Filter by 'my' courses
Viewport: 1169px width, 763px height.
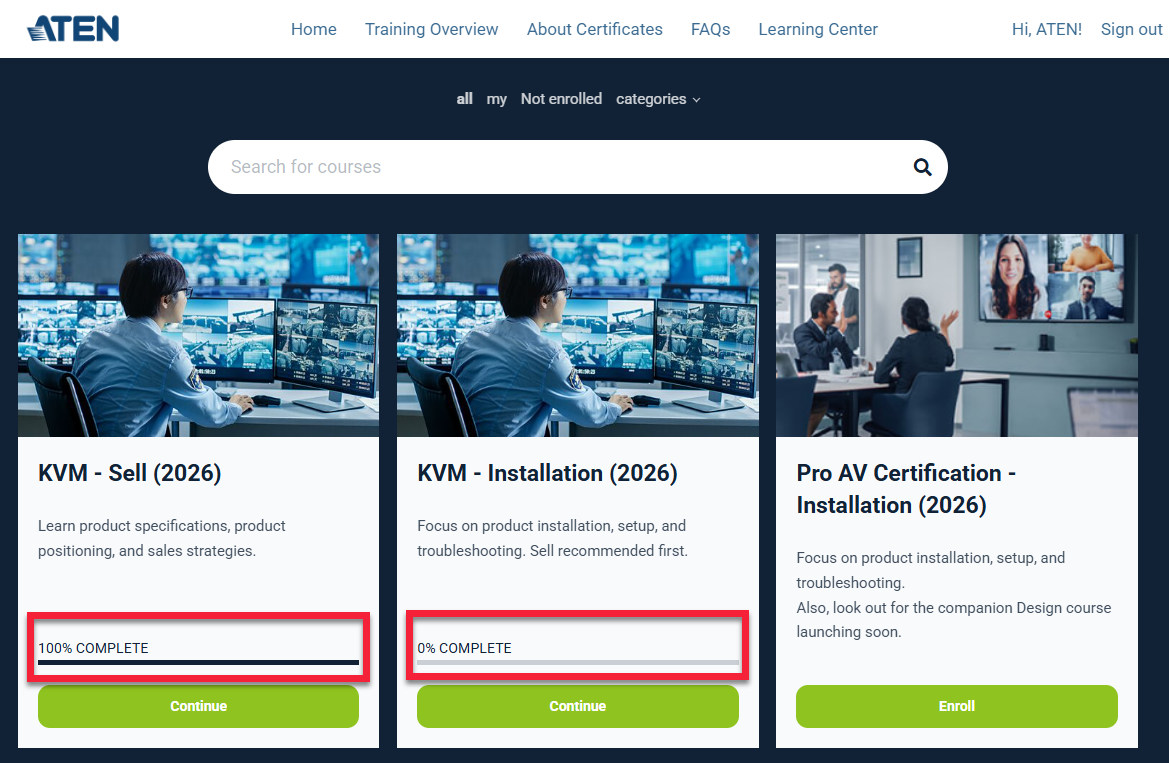[496, 99]
